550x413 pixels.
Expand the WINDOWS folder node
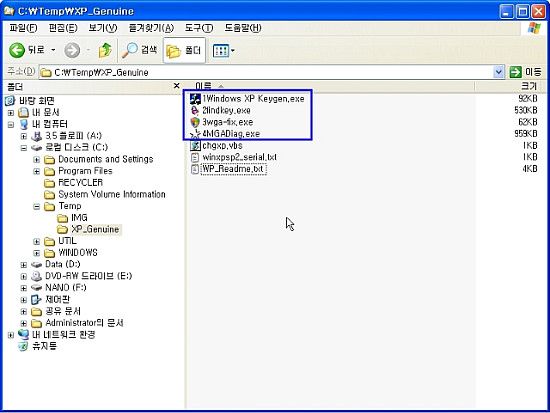(37, 253)
